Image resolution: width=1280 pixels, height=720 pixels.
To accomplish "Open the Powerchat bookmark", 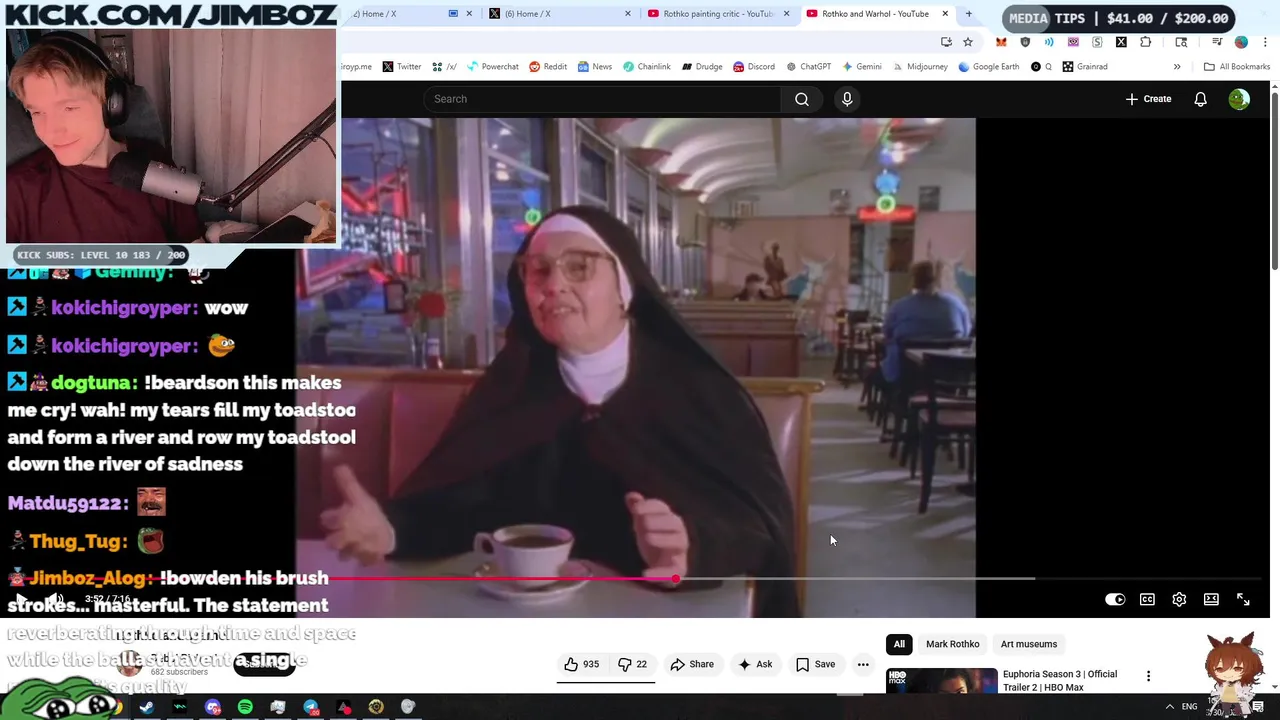I will tap(491, 67).
